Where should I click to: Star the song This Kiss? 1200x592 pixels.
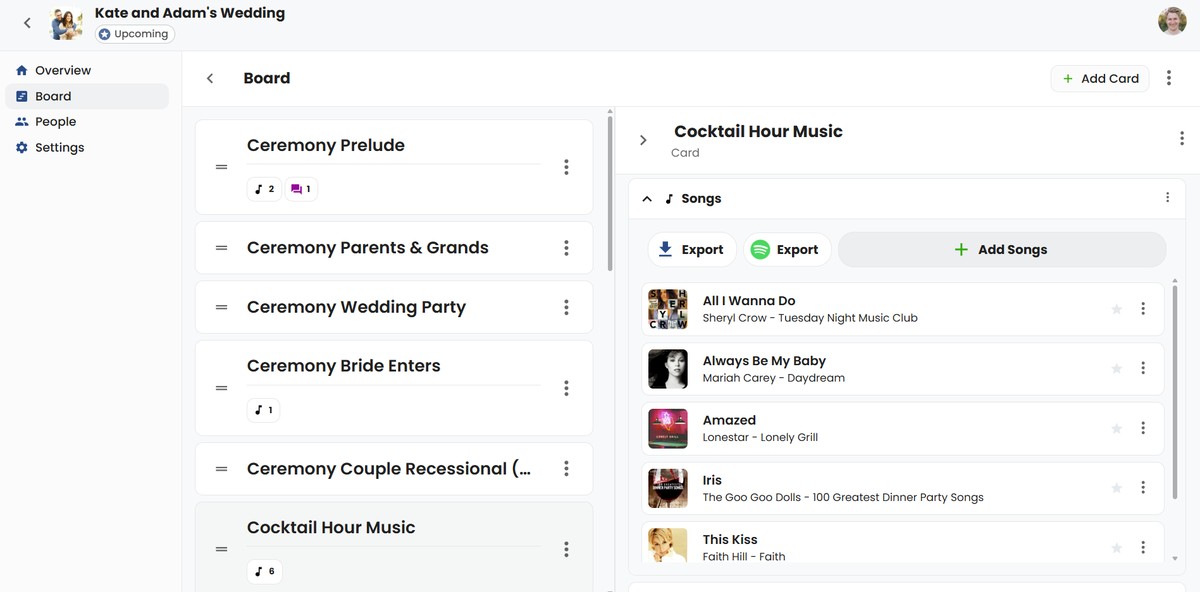point(1117,548)
